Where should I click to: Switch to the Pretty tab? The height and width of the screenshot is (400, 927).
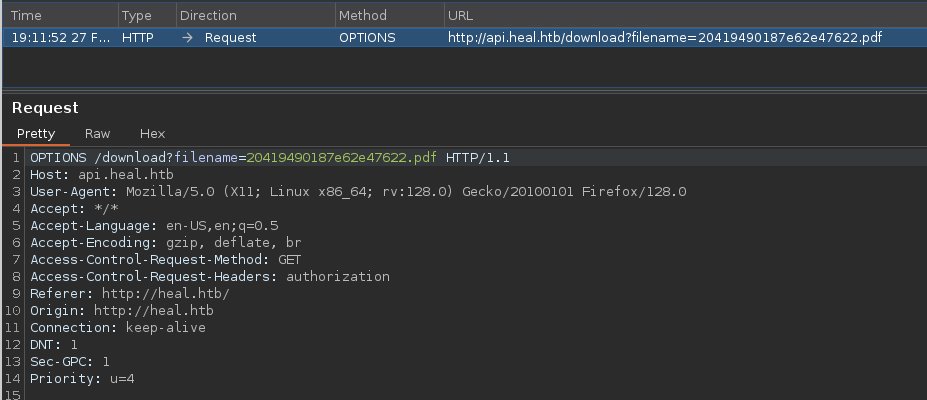[x=36, y=134]
